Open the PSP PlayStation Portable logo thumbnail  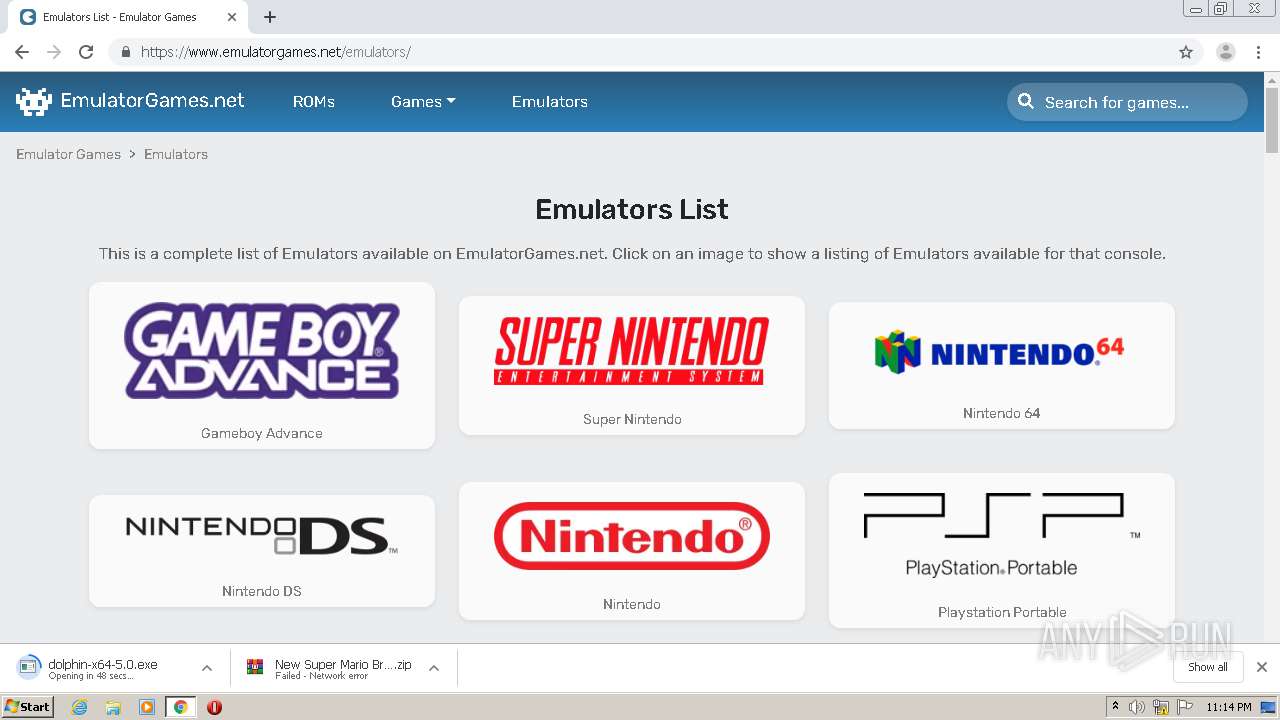[1002, 535]
